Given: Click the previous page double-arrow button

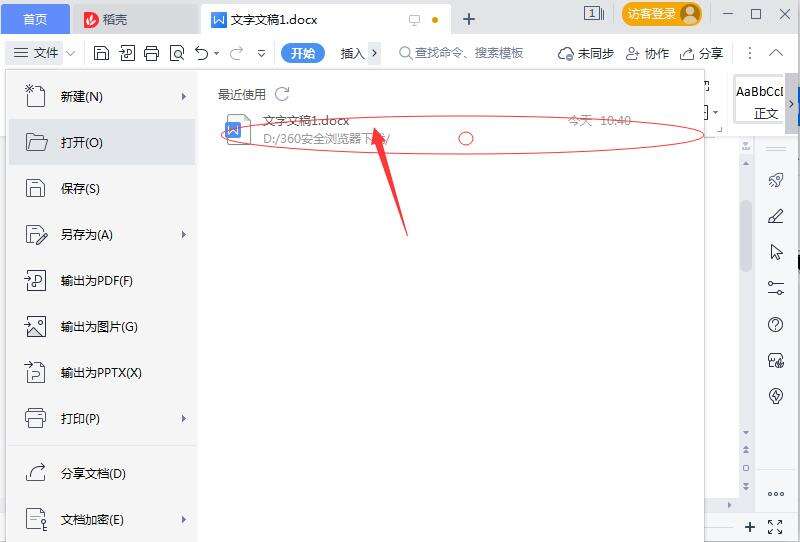Looking at the screenshot, I should pyautogui.click(x=746, y=449).
